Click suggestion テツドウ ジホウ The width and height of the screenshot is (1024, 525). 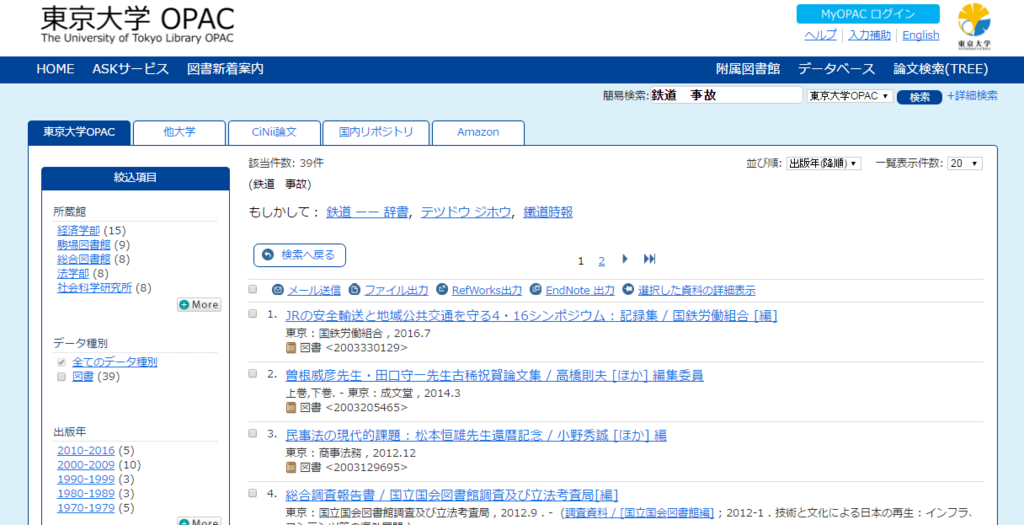(466, 212)
